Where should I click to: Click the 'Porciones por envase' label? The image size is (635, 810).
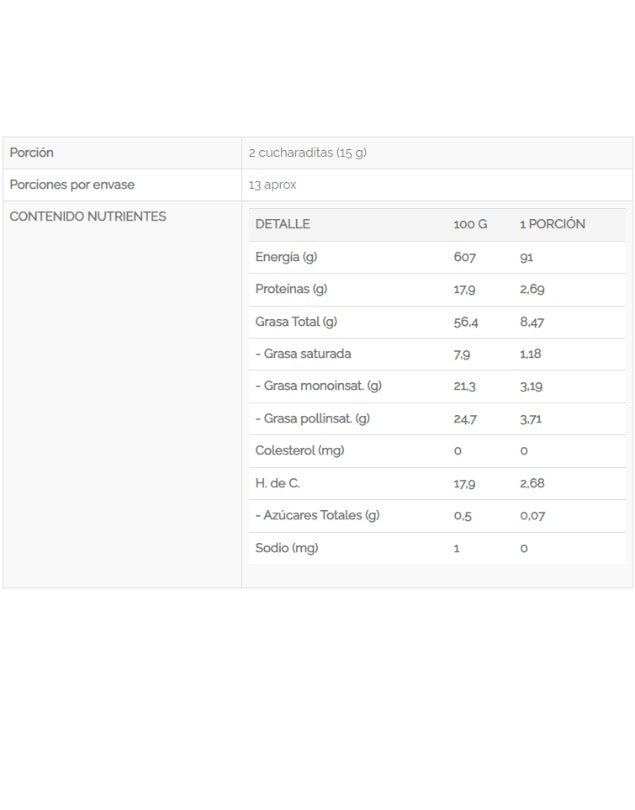click(72, 185)
